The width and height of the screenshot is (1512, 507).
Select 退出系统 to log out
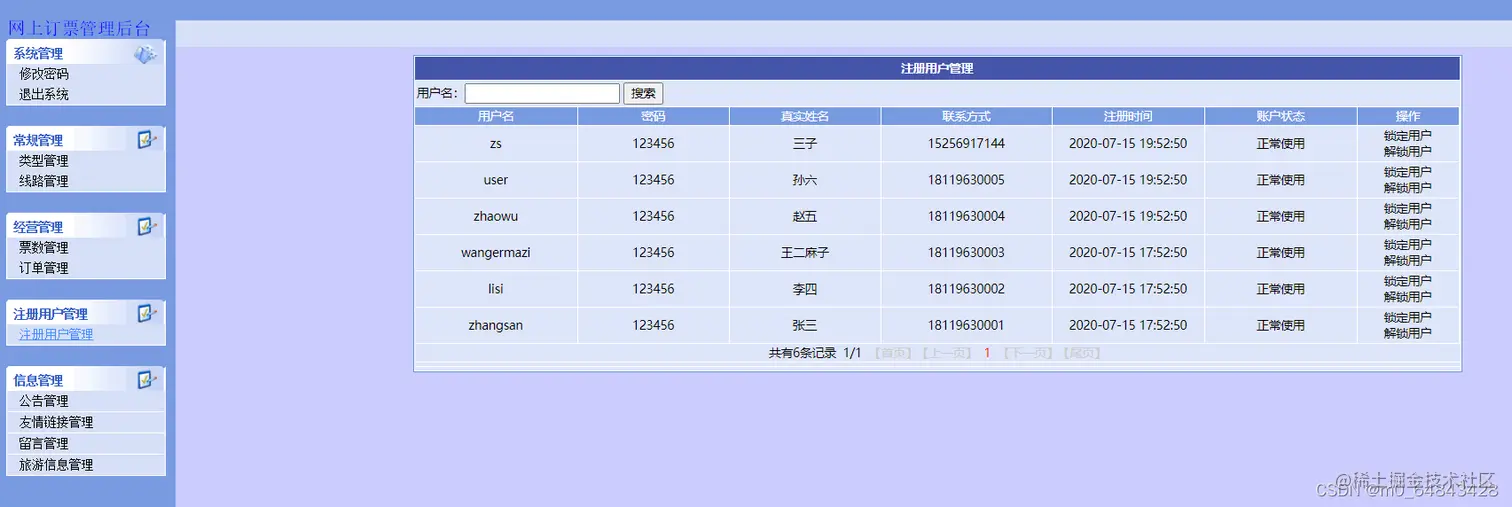(44, 95)
